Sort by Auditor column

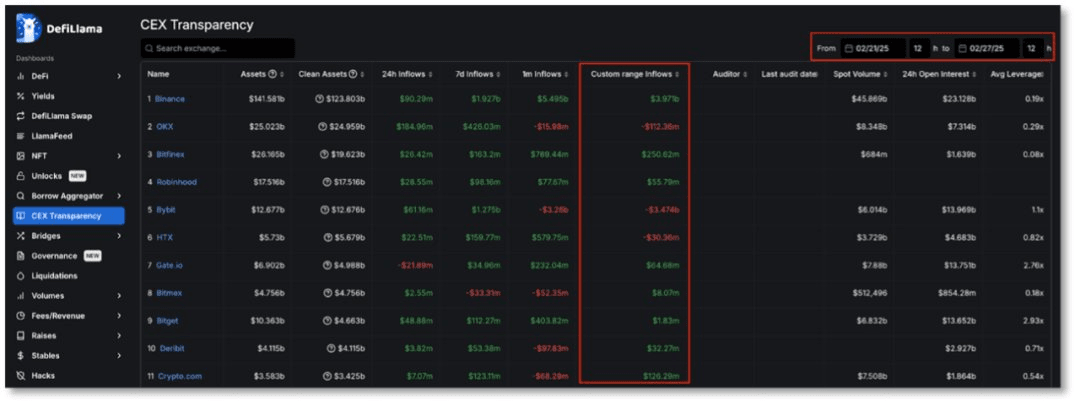(730, 74)
